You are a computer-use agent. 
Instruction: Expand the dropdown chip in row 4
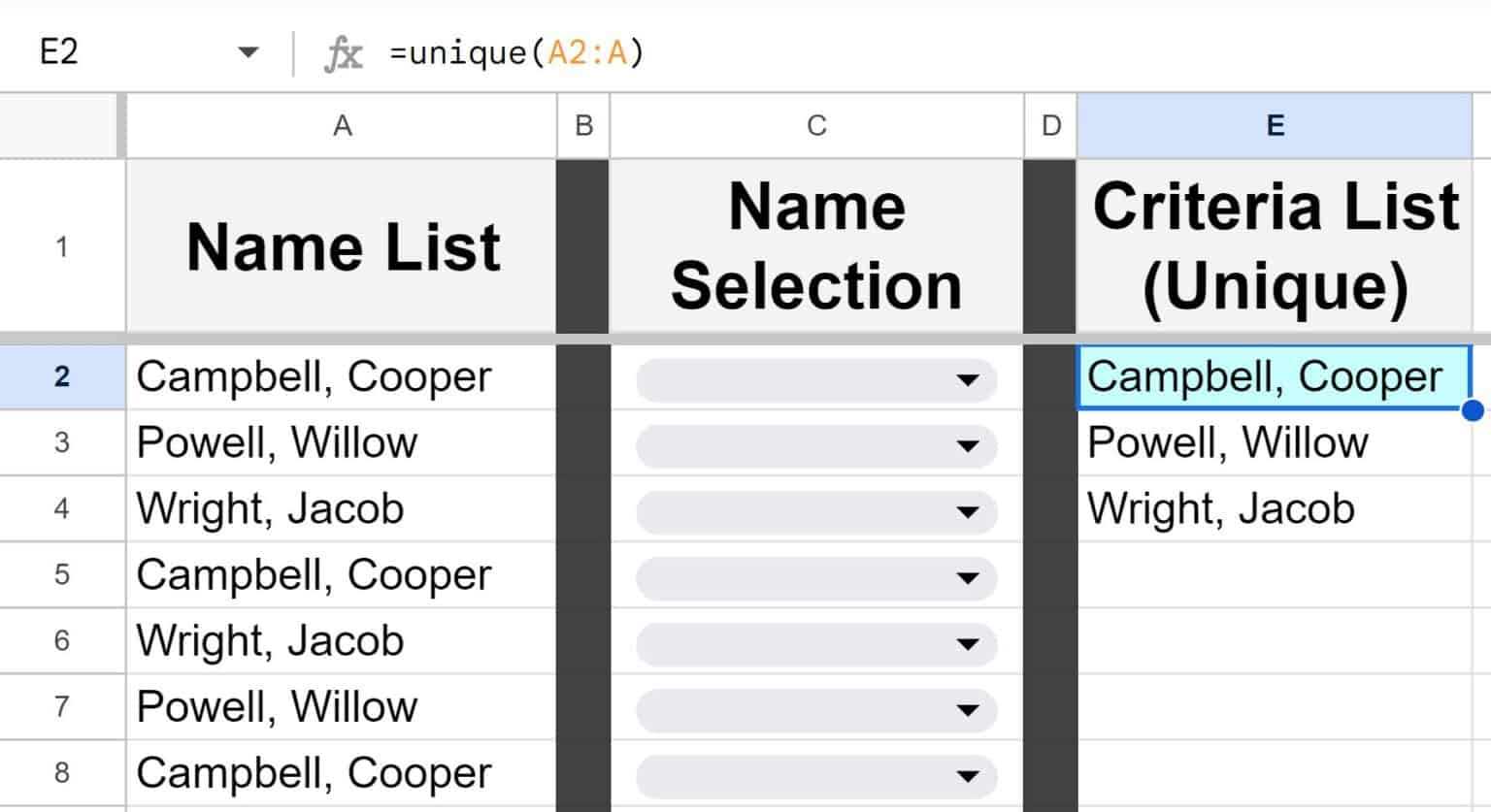click(x=966, y=511)
